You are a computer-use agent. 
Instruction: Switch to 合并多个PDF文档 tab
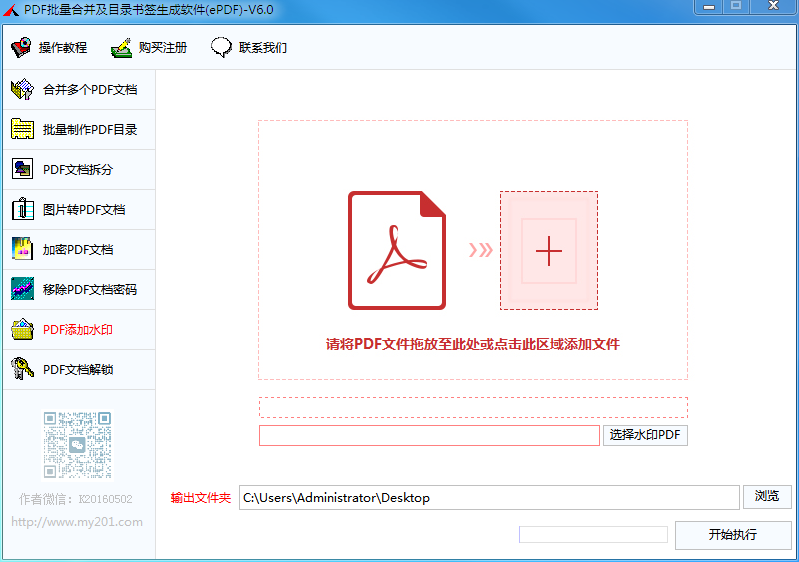(x=79, y=90)
